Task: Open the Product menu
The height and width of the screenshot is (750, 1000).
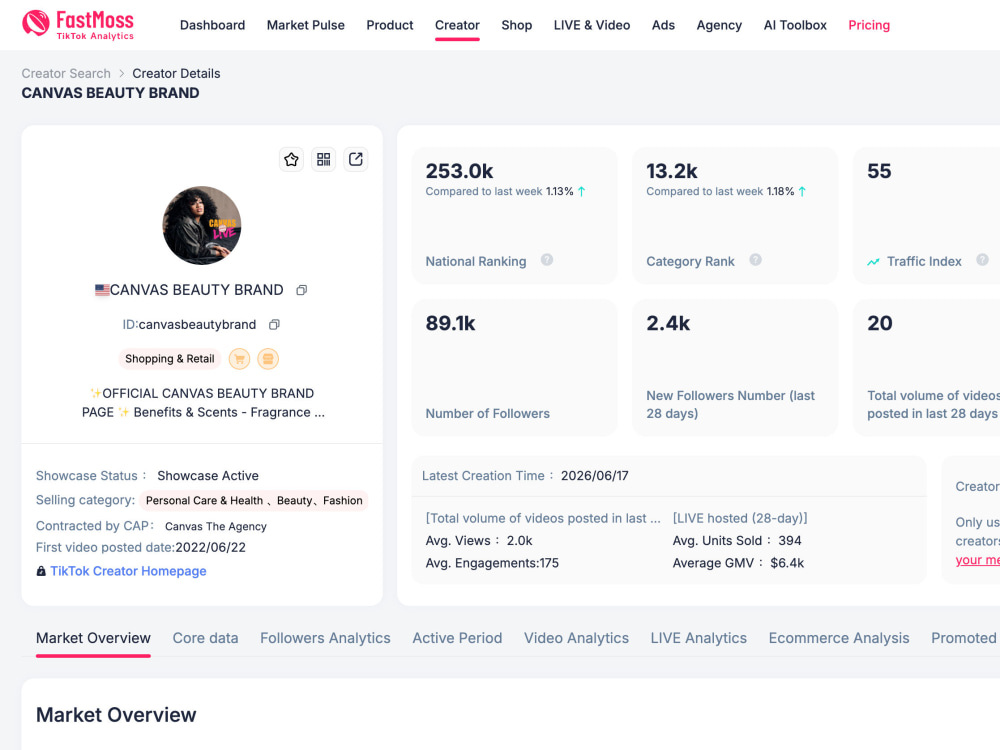Action: pyautogui.click(x=390, y=25)
